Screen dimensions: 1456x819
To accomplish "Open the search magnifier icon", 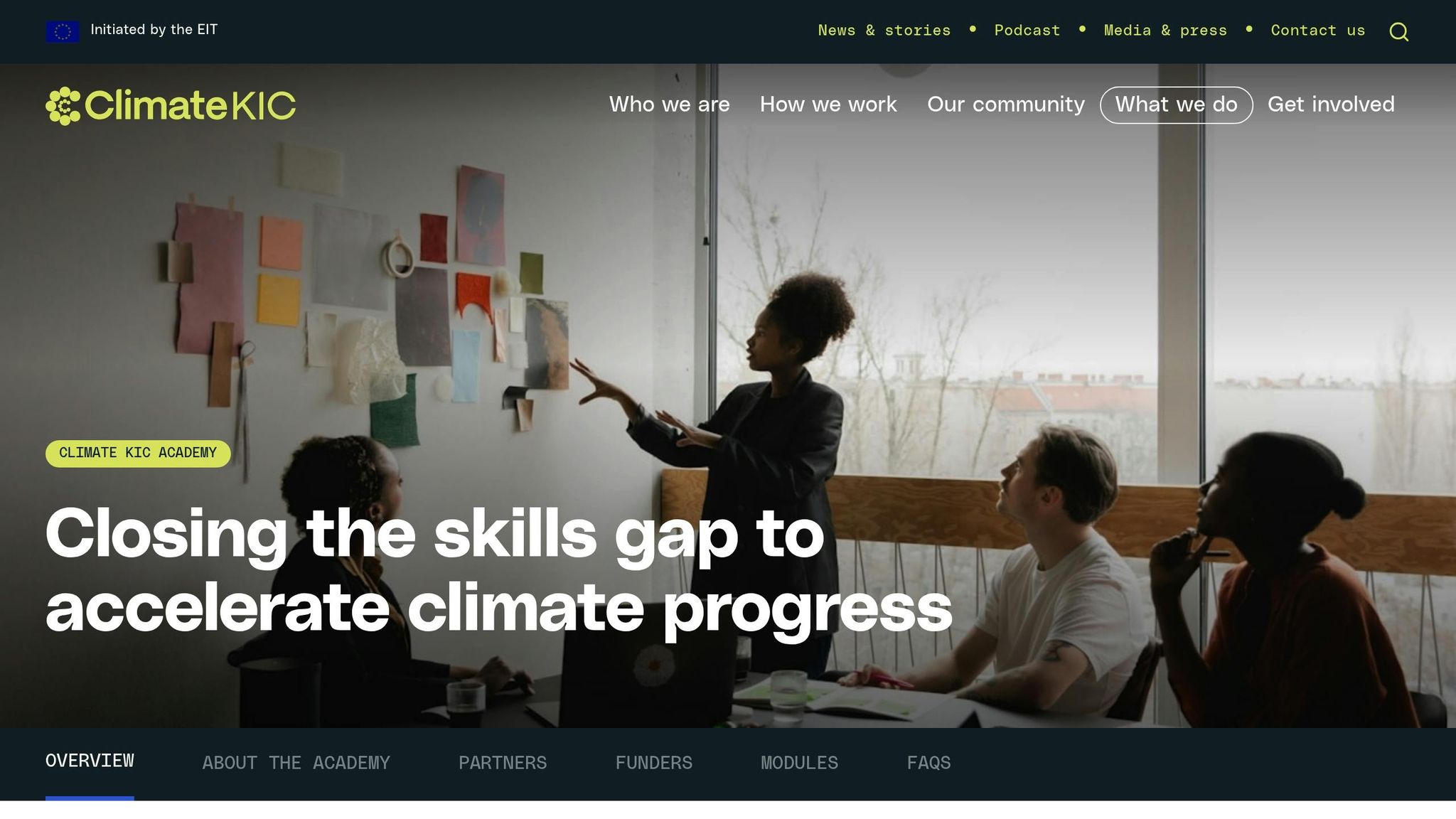I will 1398,31.
